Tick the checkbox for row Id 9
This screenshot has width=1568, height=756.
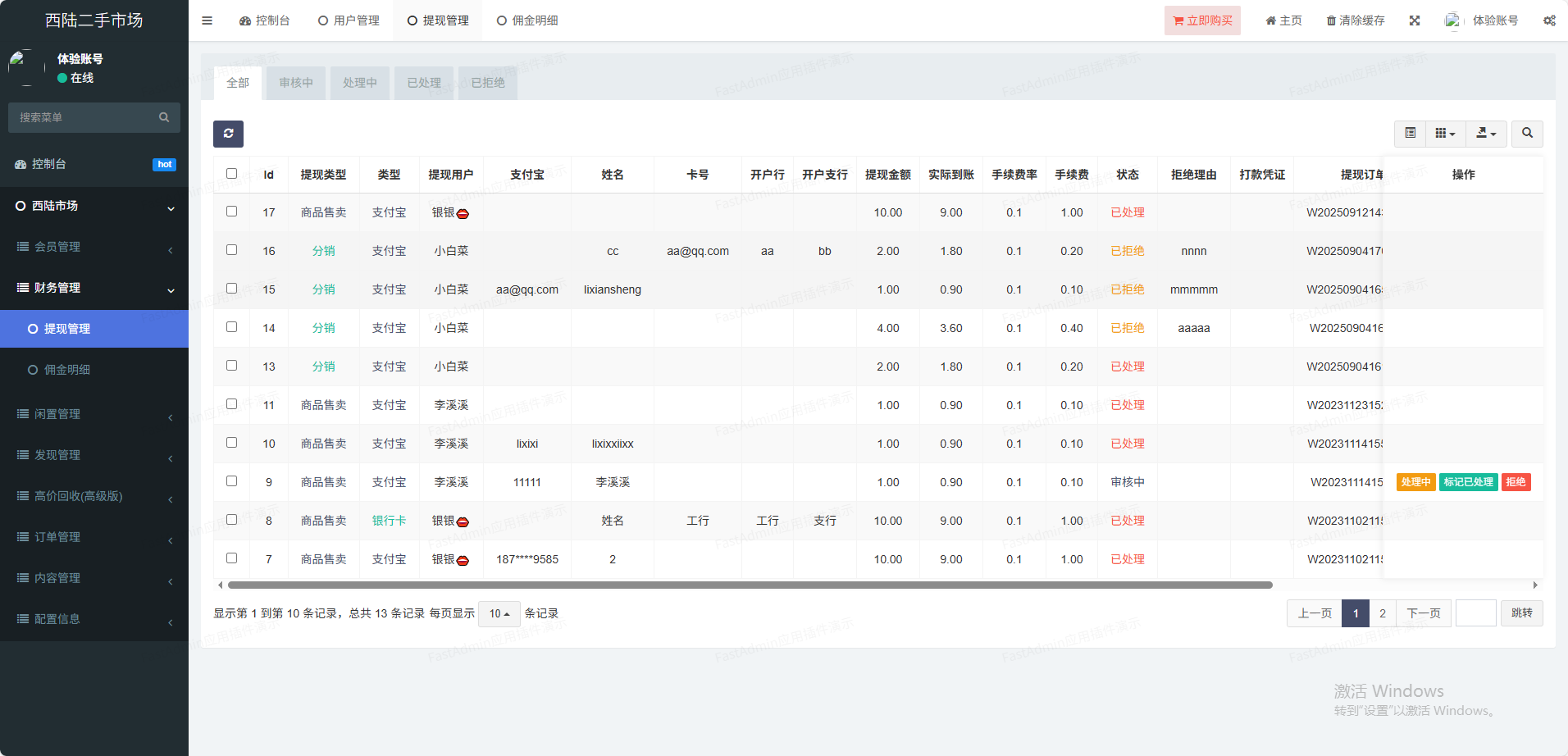click(232, 481)
